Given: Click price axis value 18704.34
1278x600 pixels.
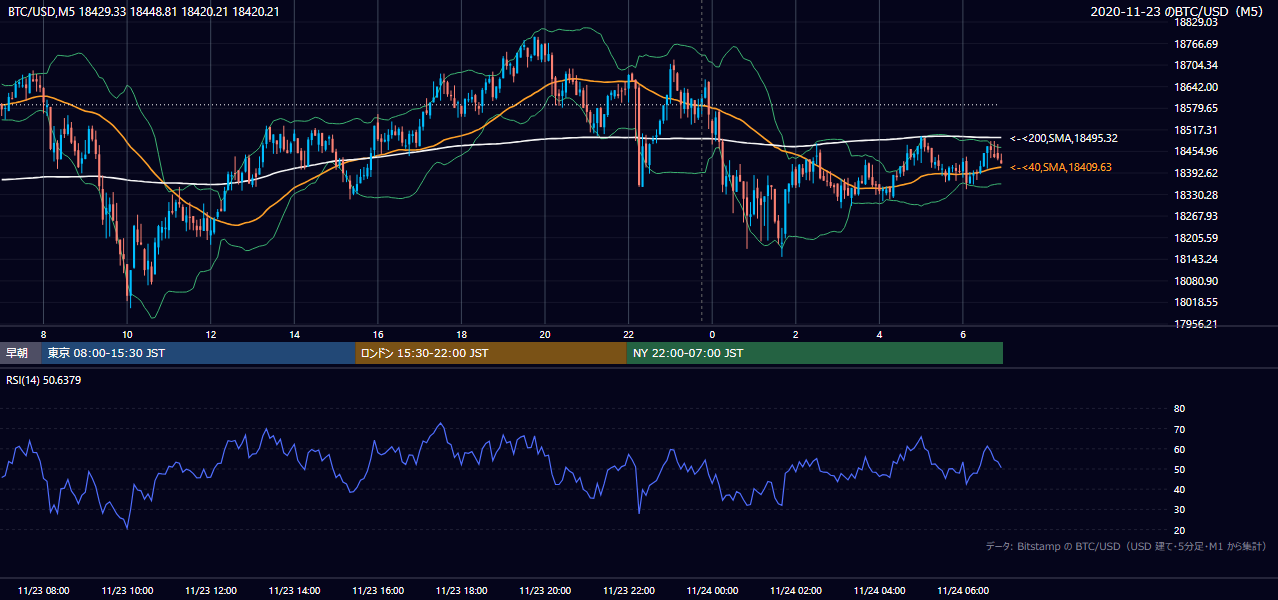Looking at the screenshot, I should 1196,65.
